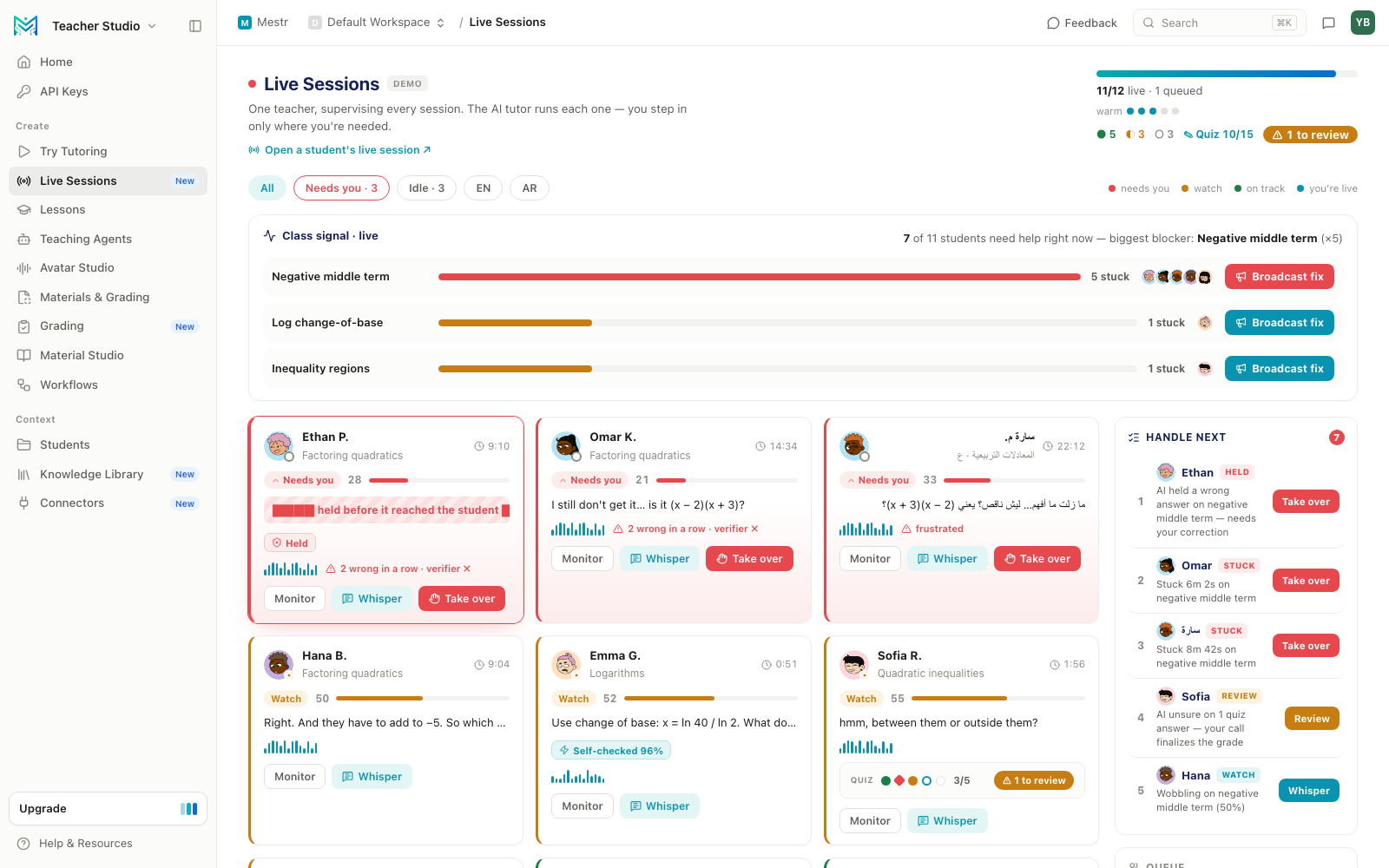The height and width of the screenshot is (868, 1389).
Task: Open Help & Resources question icon
Action: (x=24, y=843)
